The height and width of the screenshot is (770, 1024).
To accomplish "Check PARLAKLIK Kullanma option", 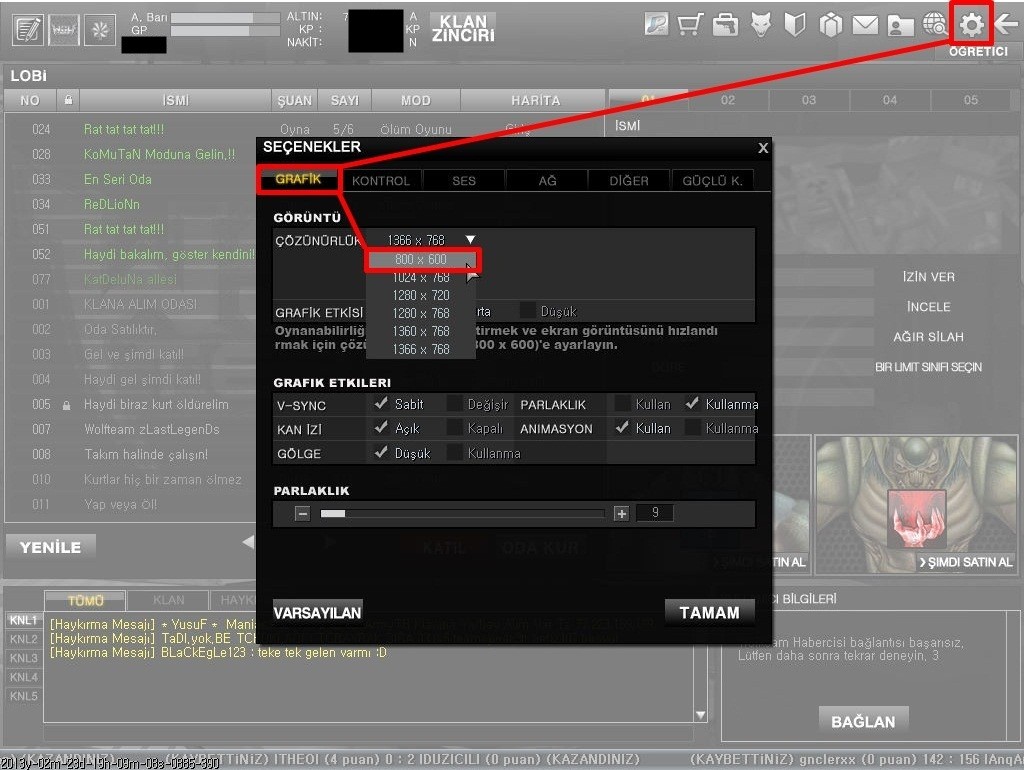I will pos(692,404).
